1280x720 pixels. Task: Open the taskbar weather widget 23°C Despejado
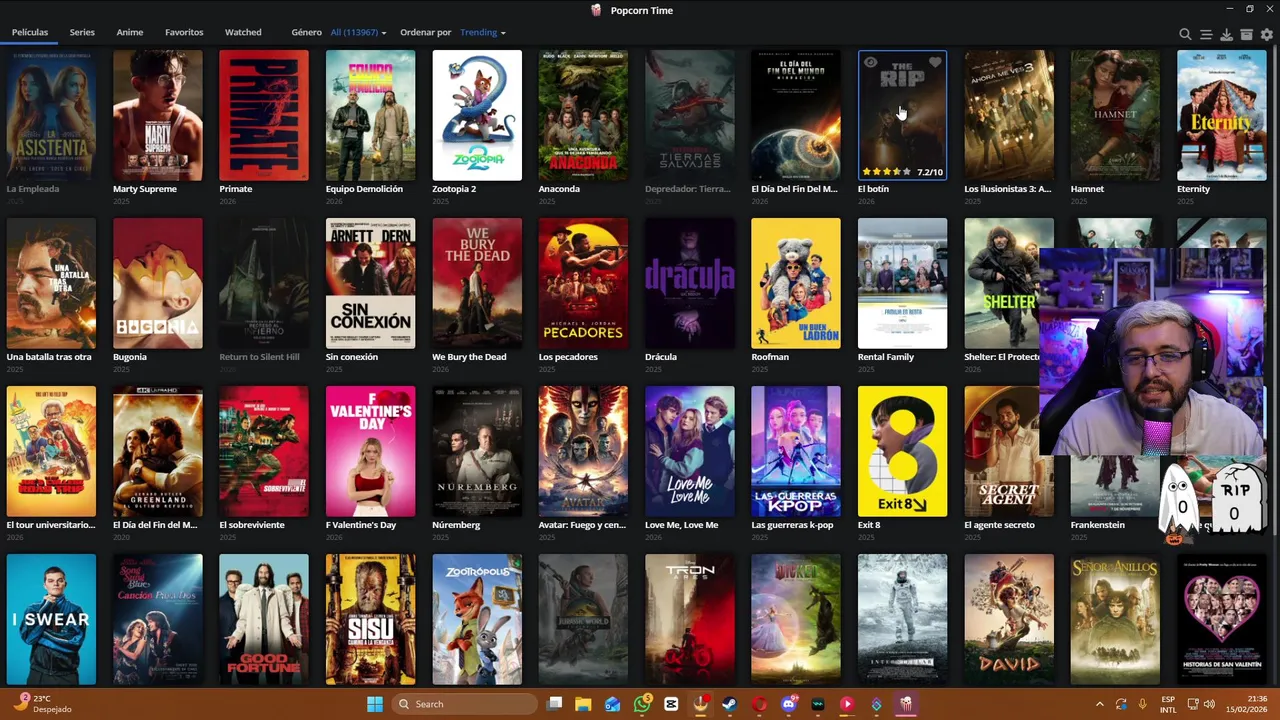click(45, 704)
